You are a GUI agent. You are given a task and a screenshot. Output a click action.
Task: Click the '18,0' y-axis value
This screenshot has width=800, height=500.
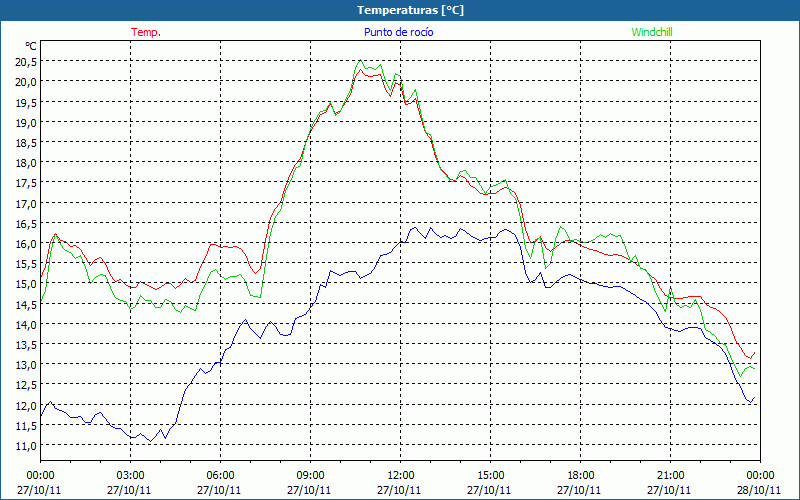pos(26,163)
